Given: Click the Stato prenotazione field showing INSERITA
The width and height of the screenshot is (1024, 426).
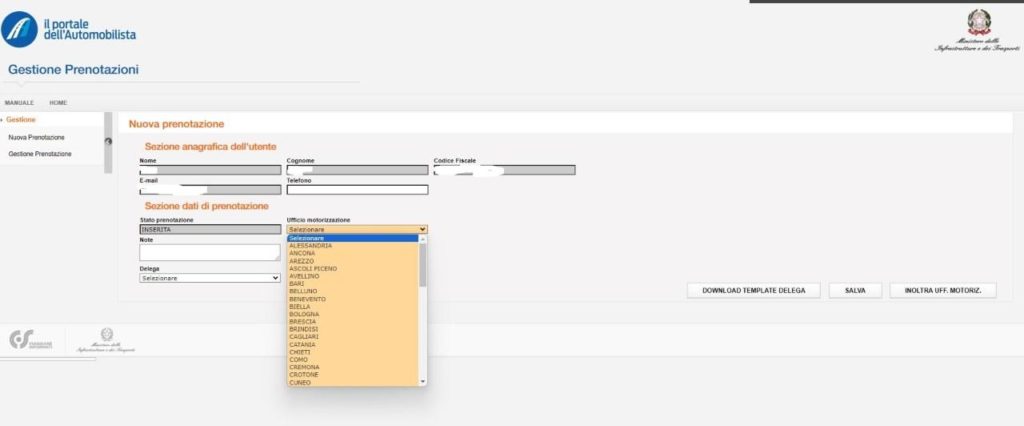Looking at the screenshot, I should click(x=210, y=229).
